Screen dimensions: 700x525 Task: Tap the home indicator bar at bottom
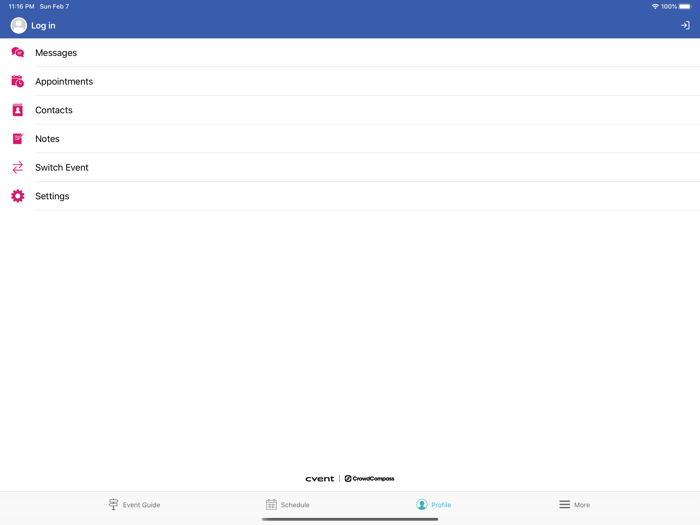point(350,519)
